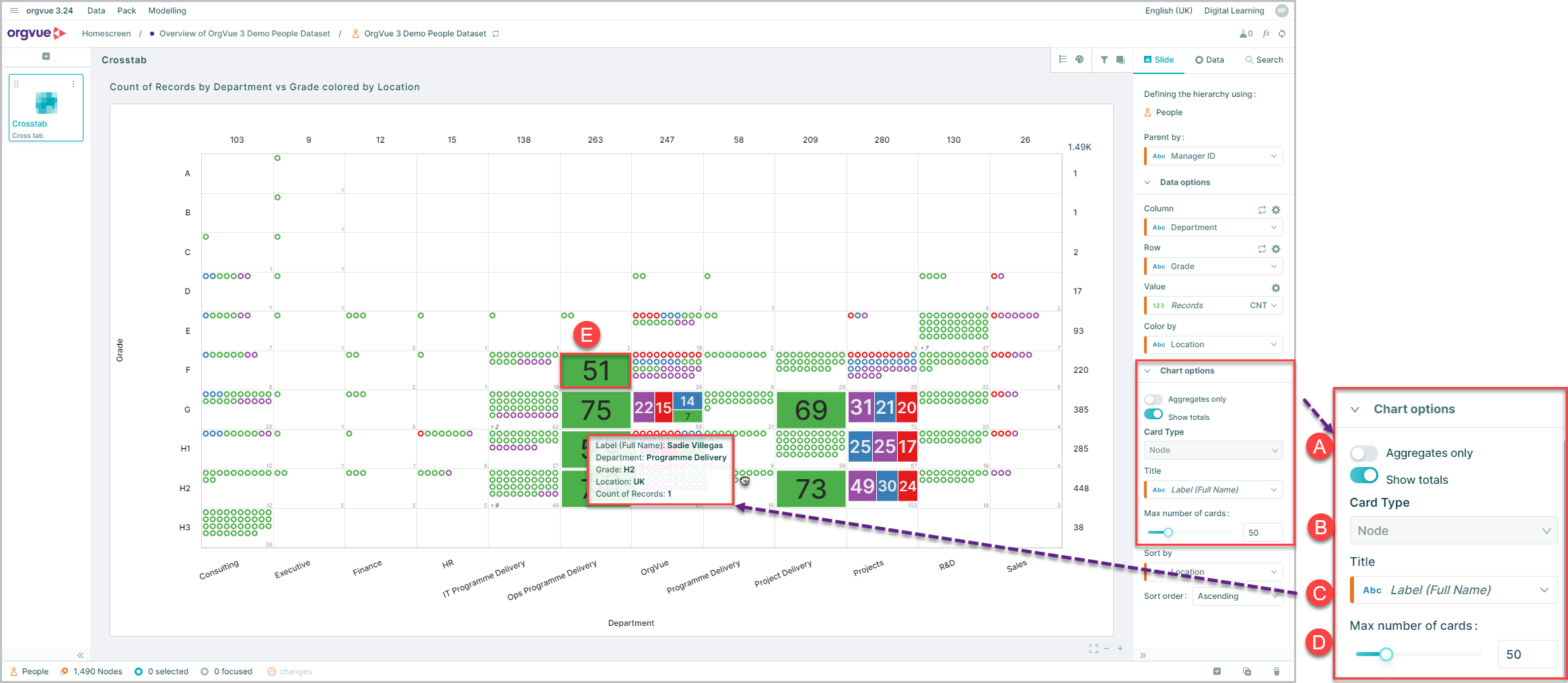Switch to the Data tab in side panel

1209,60
